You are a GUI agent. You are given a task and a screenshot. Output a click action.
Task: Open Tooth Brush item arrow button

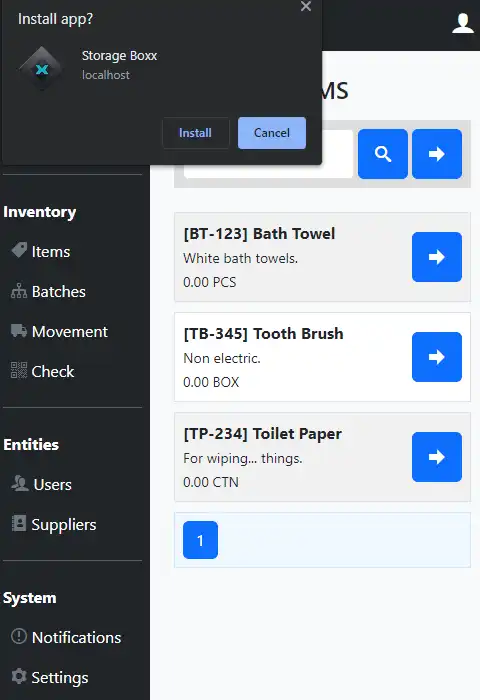pyautogui.click(x=437, y=357)
